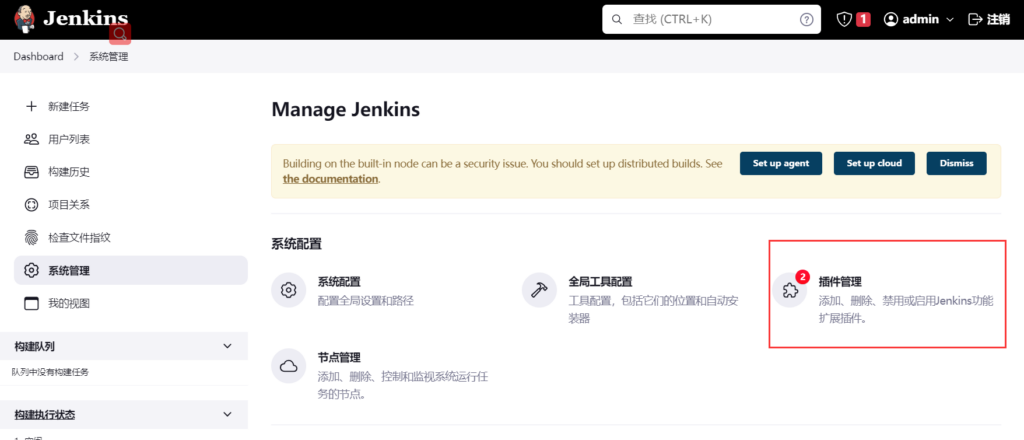Image resolution: width=1024 pixels, height=440 pixels.
Task: Collapse the 构建执行状态 panel chevron
Action: 227,414
